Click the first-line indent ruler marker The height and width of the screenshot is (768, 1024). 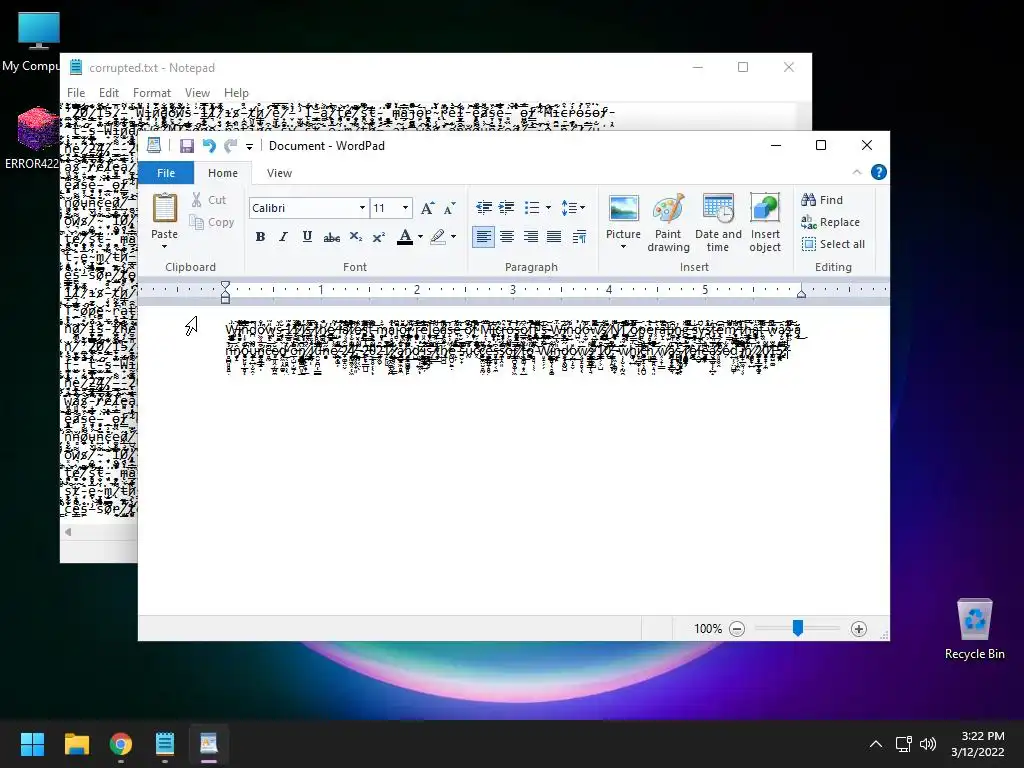pyautogui.click(x=225, y=285)
